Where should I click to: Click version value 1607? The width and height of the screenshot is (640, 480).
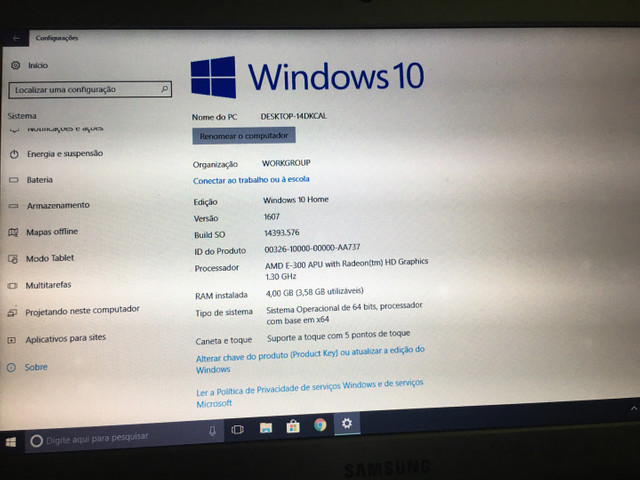tap(272, 217)
